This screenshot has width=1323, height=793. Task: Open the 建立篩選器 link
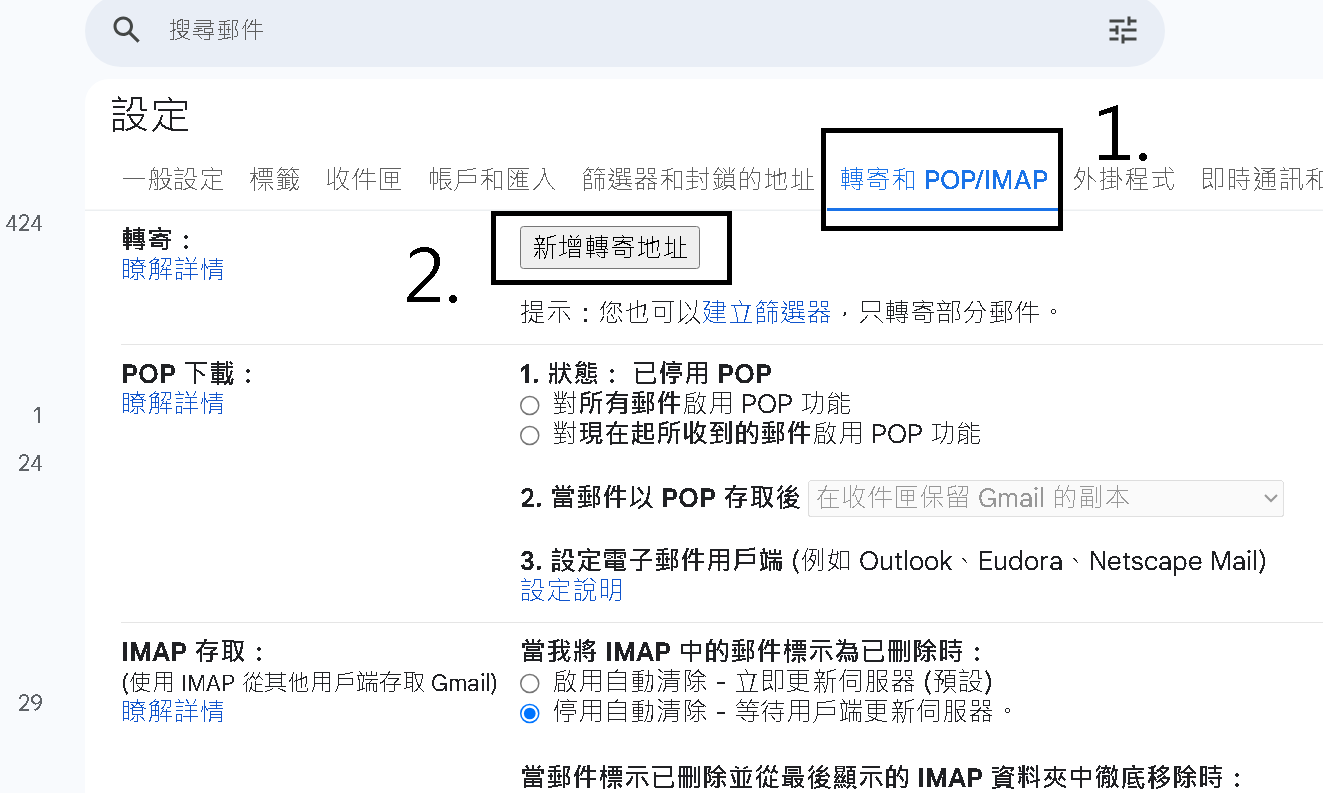click(767, 312)
